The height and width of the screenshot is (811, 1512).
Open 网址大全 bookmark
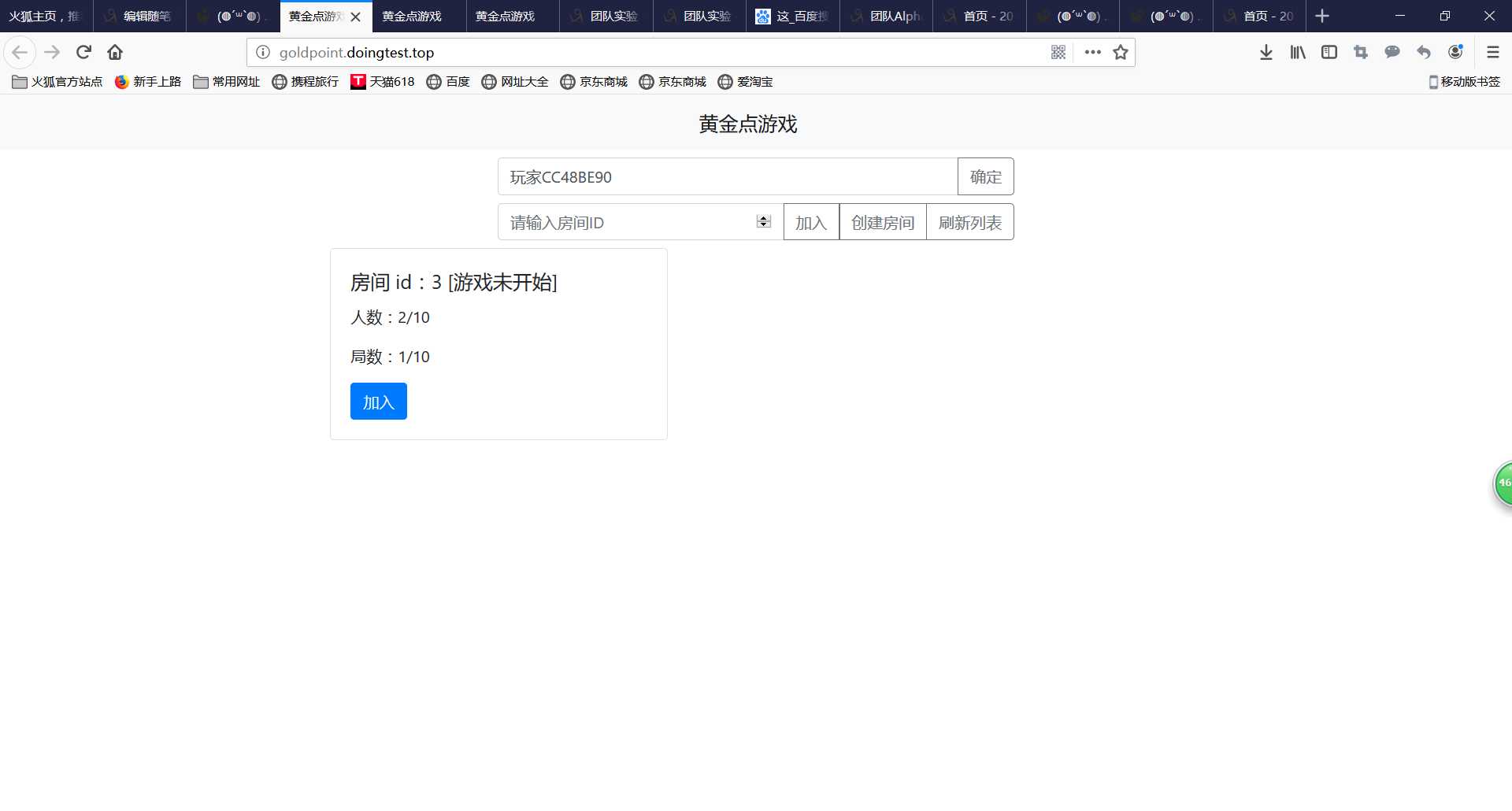pos(515,82)
